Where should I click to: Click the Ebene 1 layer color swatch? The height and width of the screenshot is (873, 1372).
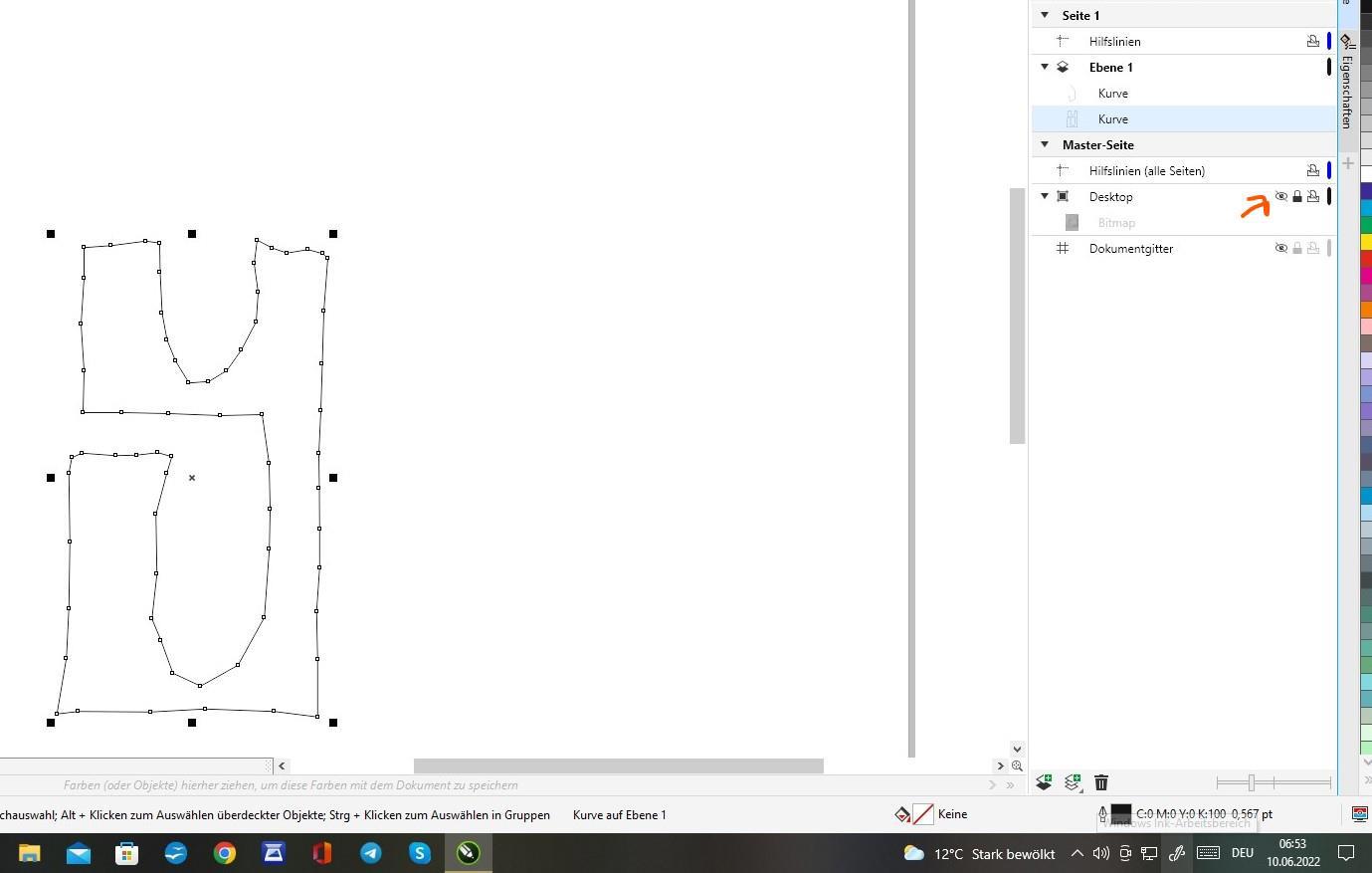pos(1329,67)
